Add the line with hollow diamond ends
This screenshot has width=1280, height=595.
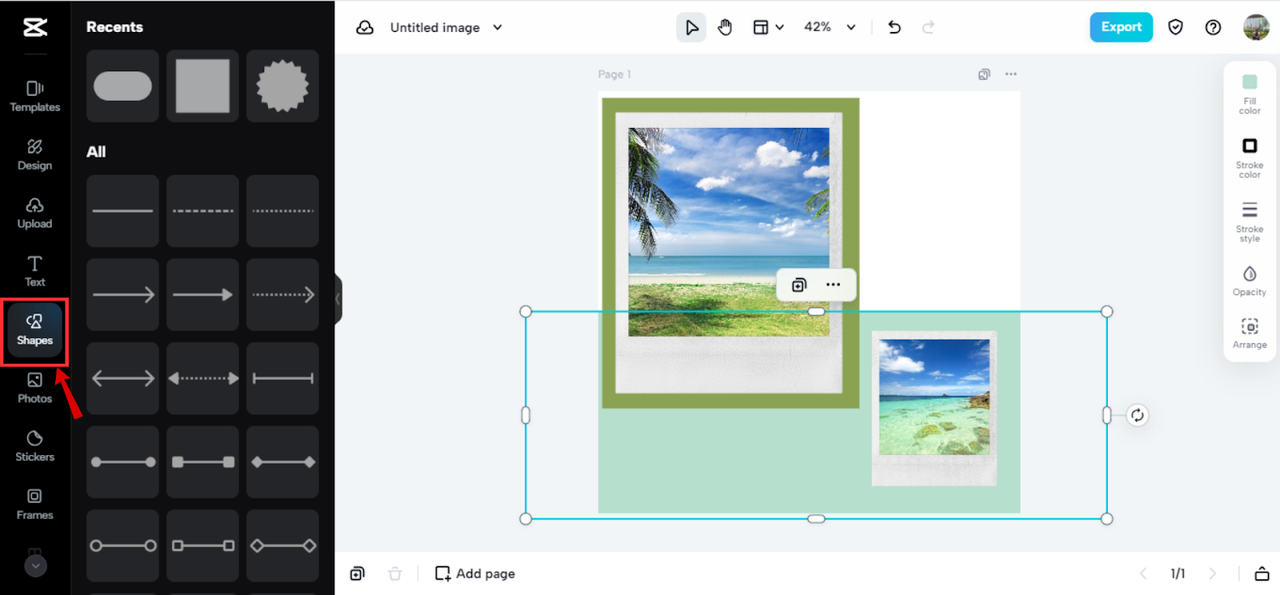[283, 546]
